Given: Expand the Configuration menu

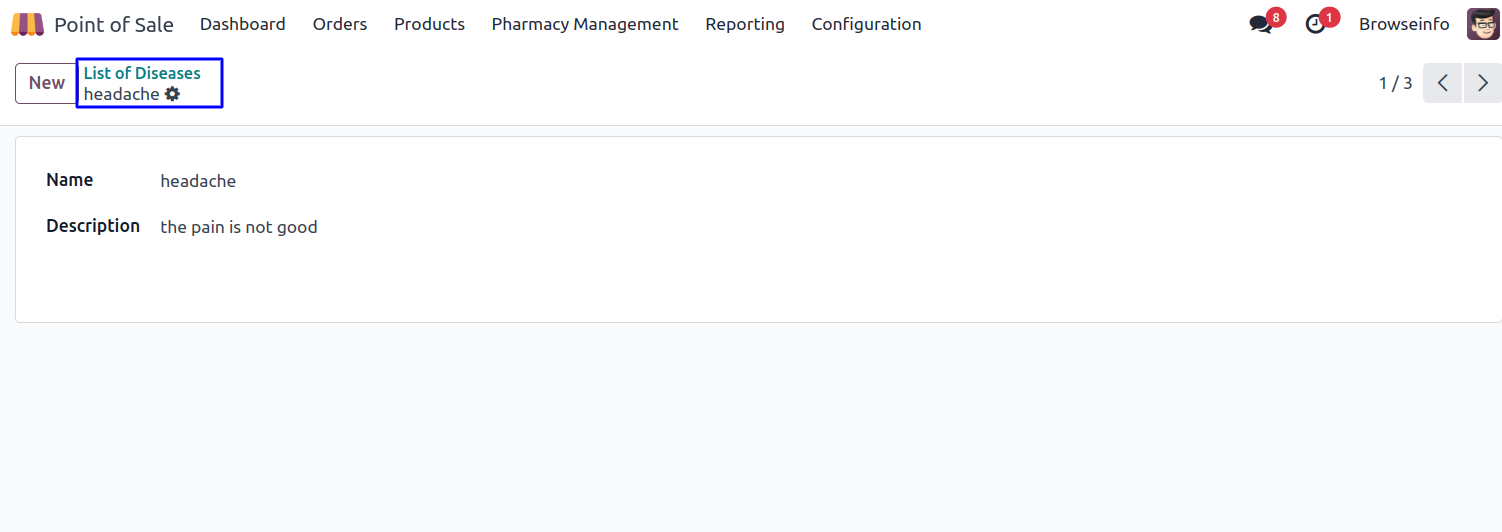Looking at the screenshot, I should (x=866, y=24).
